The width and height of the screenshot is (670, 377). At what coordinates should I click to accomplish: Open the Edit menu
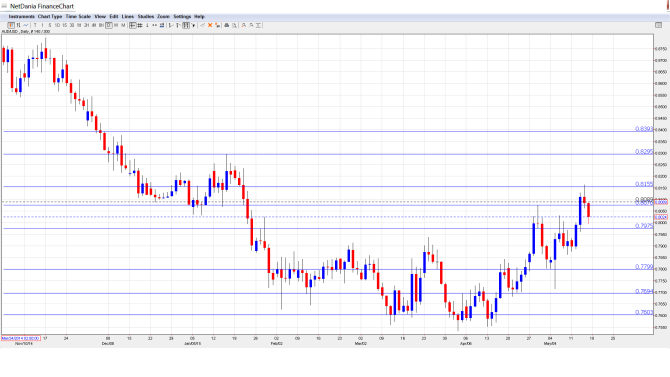114,17
